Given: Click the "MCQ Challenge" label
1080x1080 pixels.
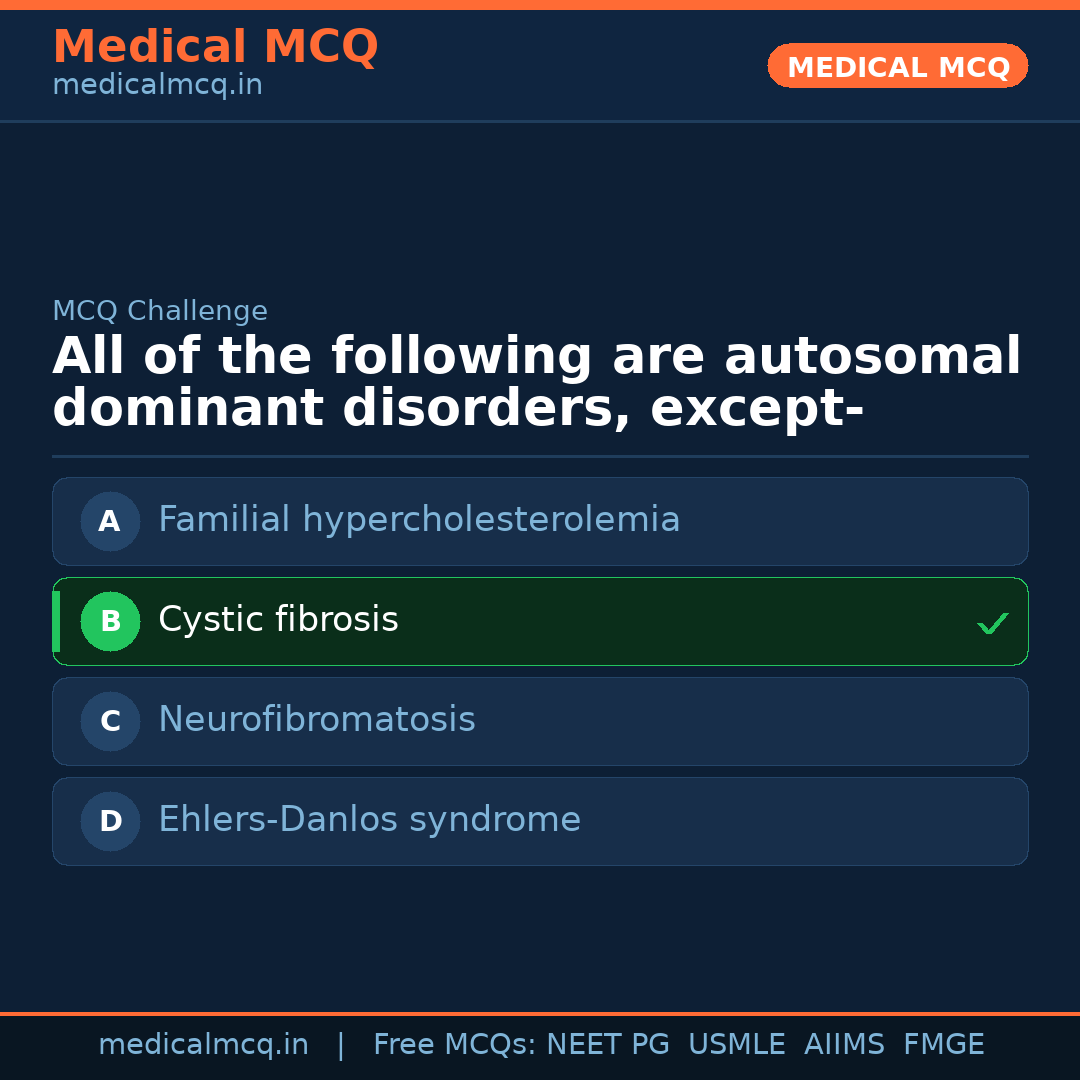Looking at the screenshot, I should pos(160,311).
